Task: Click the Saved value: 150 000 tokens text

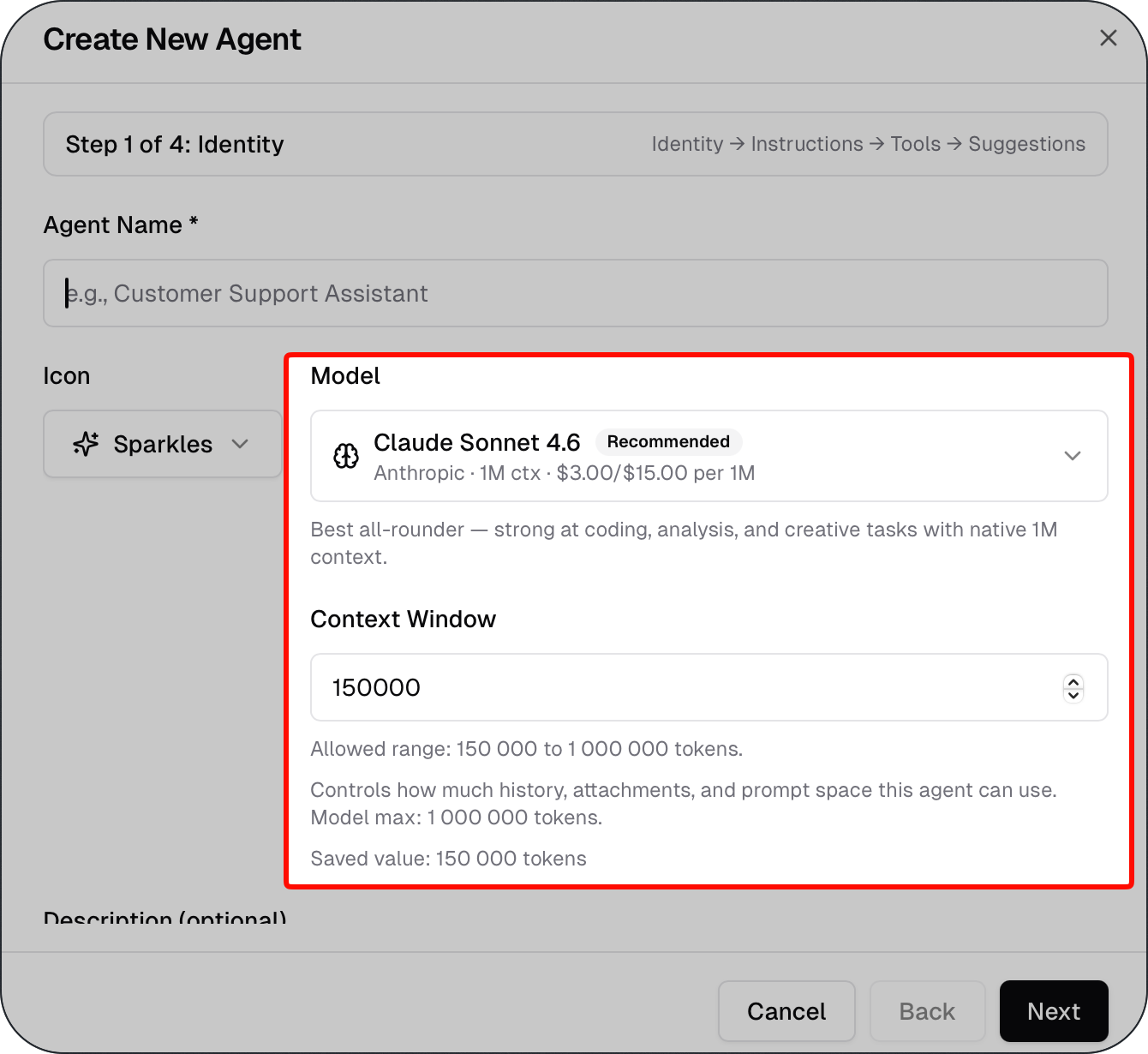Action: [448, 859]
